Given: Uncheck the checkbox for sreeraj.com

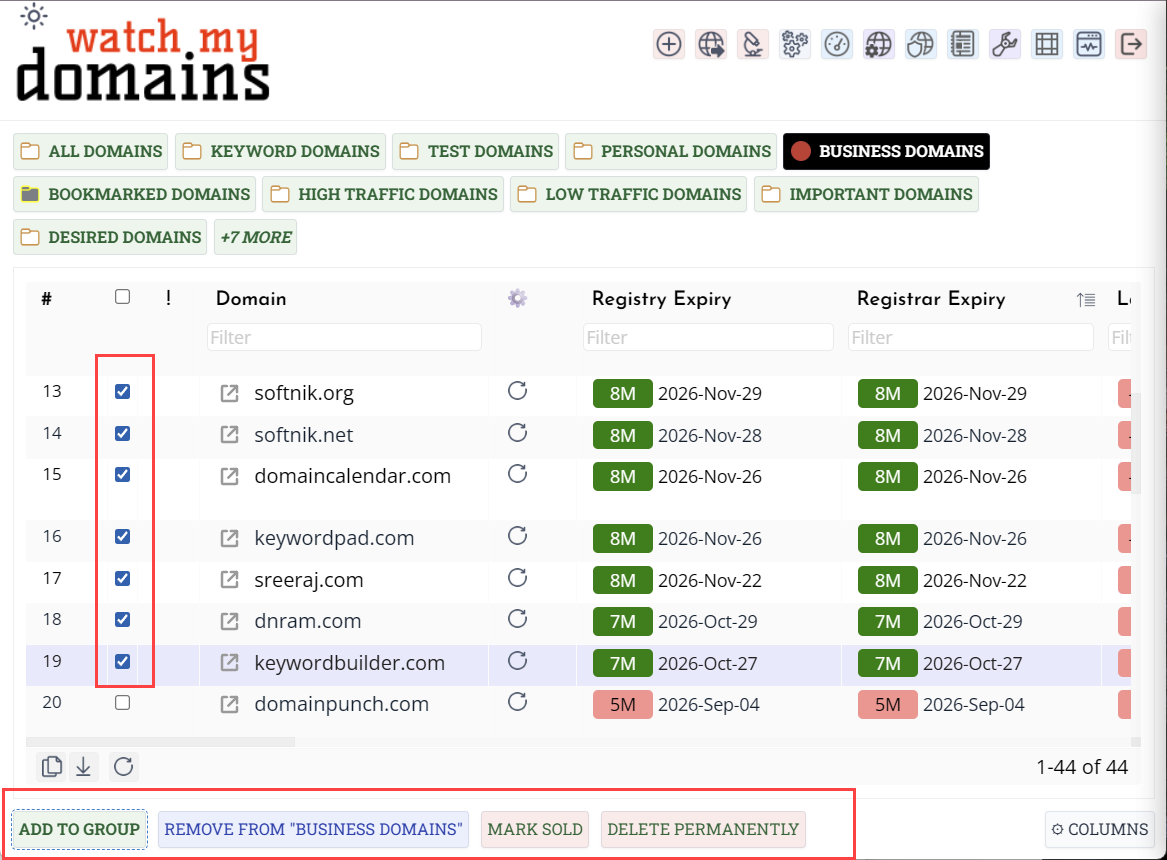Looking at the screenshot, I should (x=122, y=578).
